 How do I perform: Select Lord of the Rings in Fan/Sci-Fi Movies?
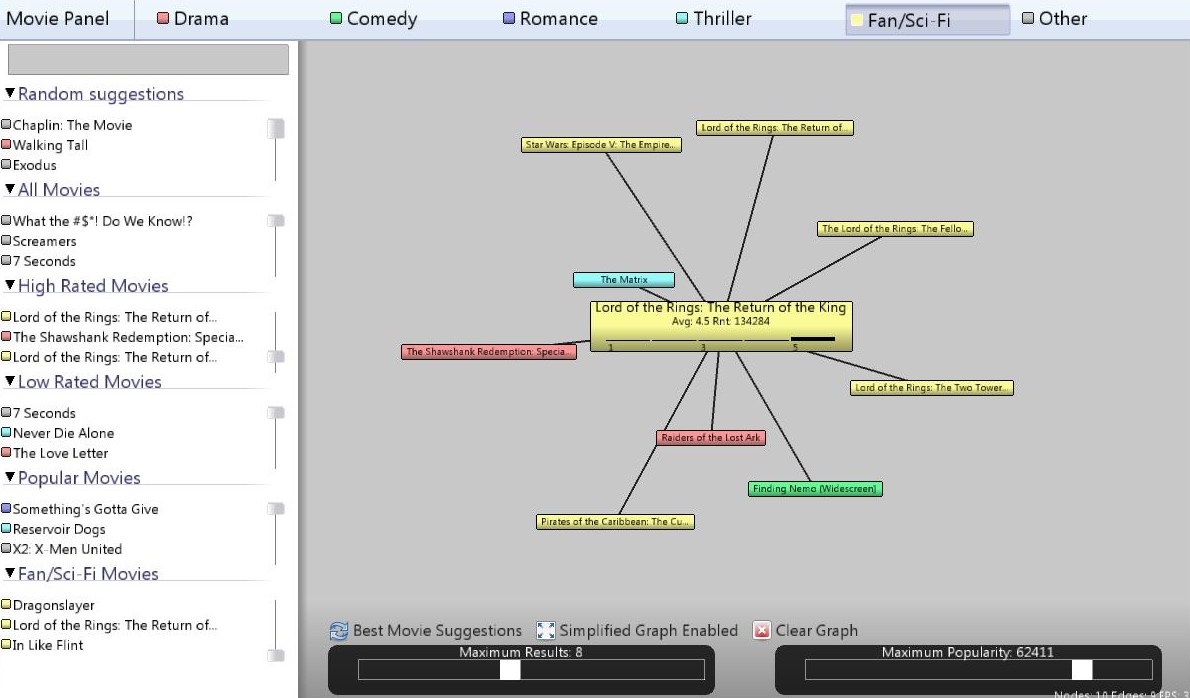click(109, 625)
